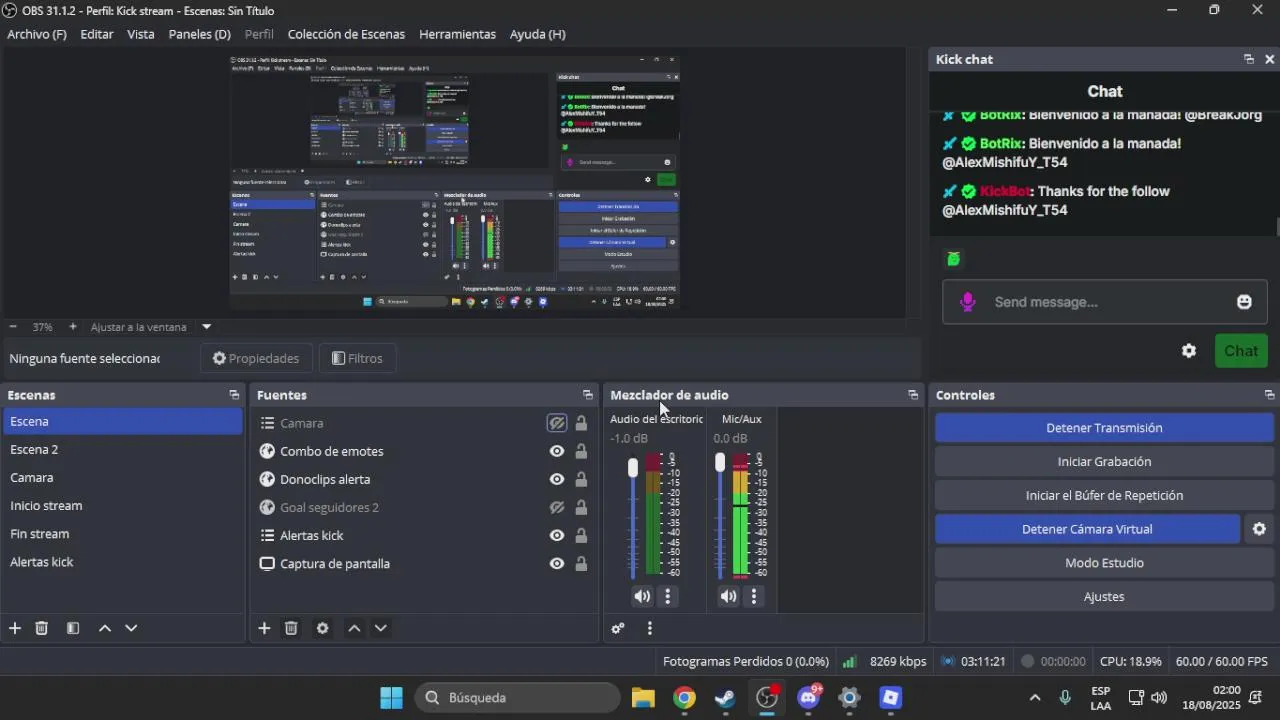Click Detener Transmisión button

(x=1104, y=428)
